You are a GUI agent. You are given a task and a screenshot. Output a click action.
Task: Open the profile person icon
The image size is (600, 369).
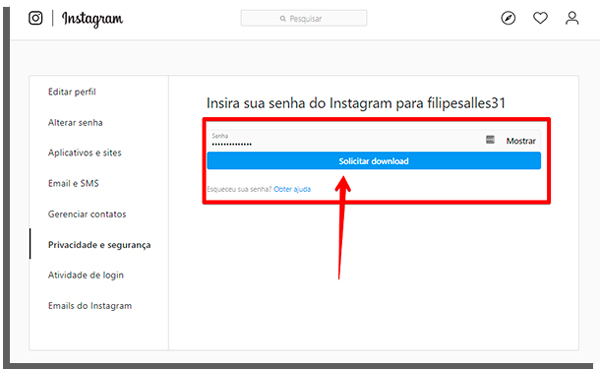click(x=572, y=18)
